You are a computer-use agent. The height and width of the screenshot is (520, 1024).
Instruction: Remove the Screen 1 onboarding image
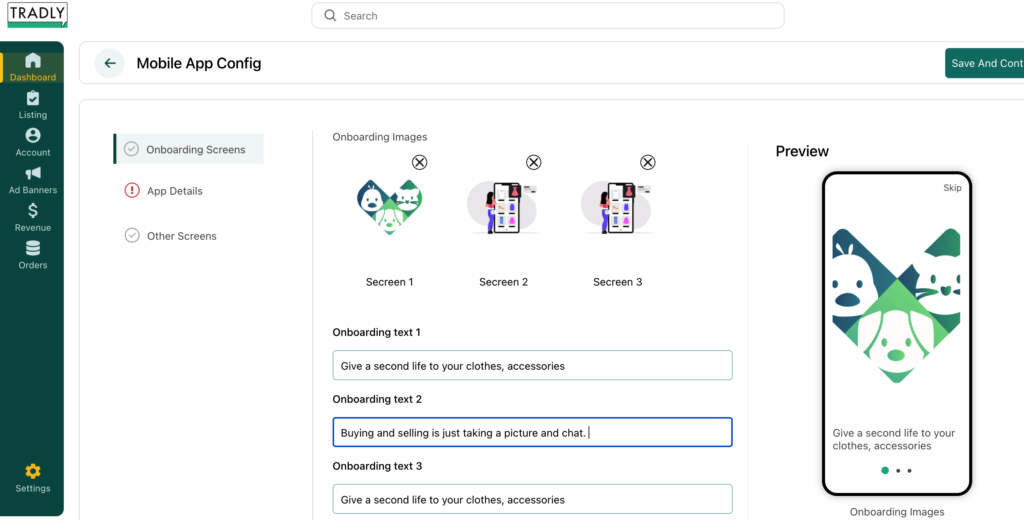pos(420,162)
